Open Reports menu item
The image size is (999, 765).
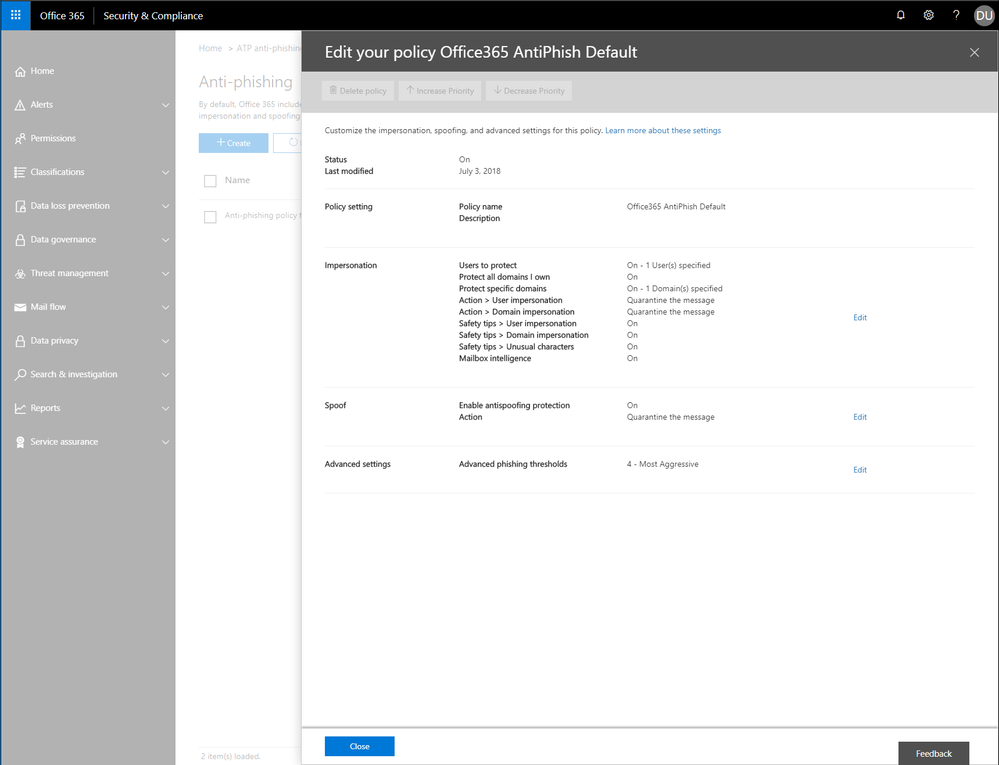(x=45, y=408)
